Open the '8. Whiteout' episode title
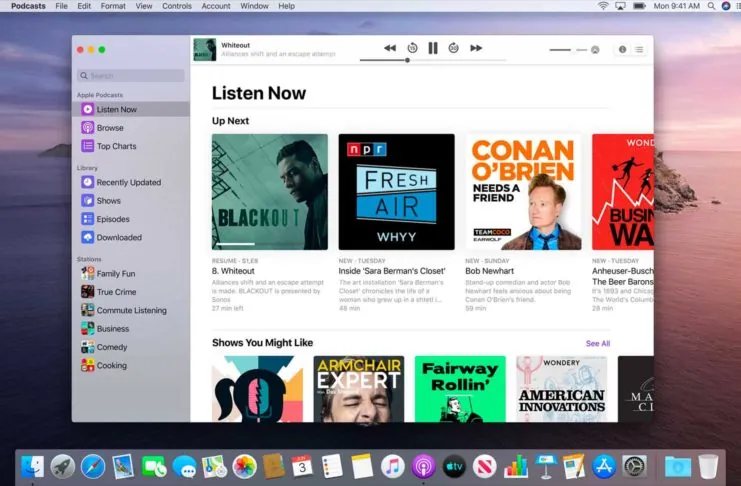 point(233,271)
